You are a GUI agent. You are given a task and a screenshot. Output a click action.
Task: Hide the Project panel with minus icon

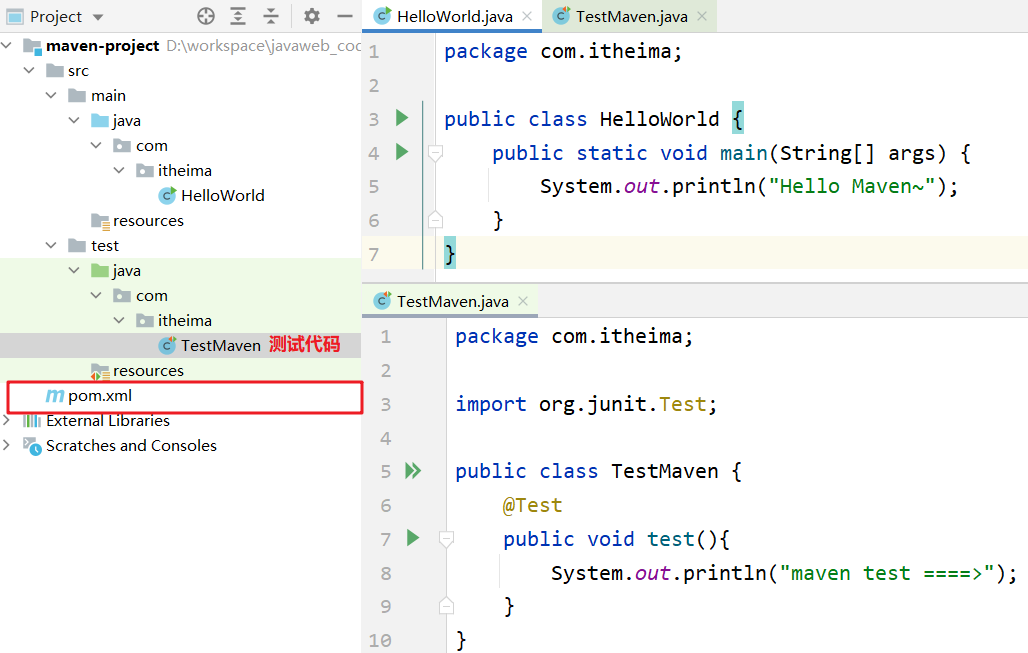pyautogui.click(x=345, y=16)
